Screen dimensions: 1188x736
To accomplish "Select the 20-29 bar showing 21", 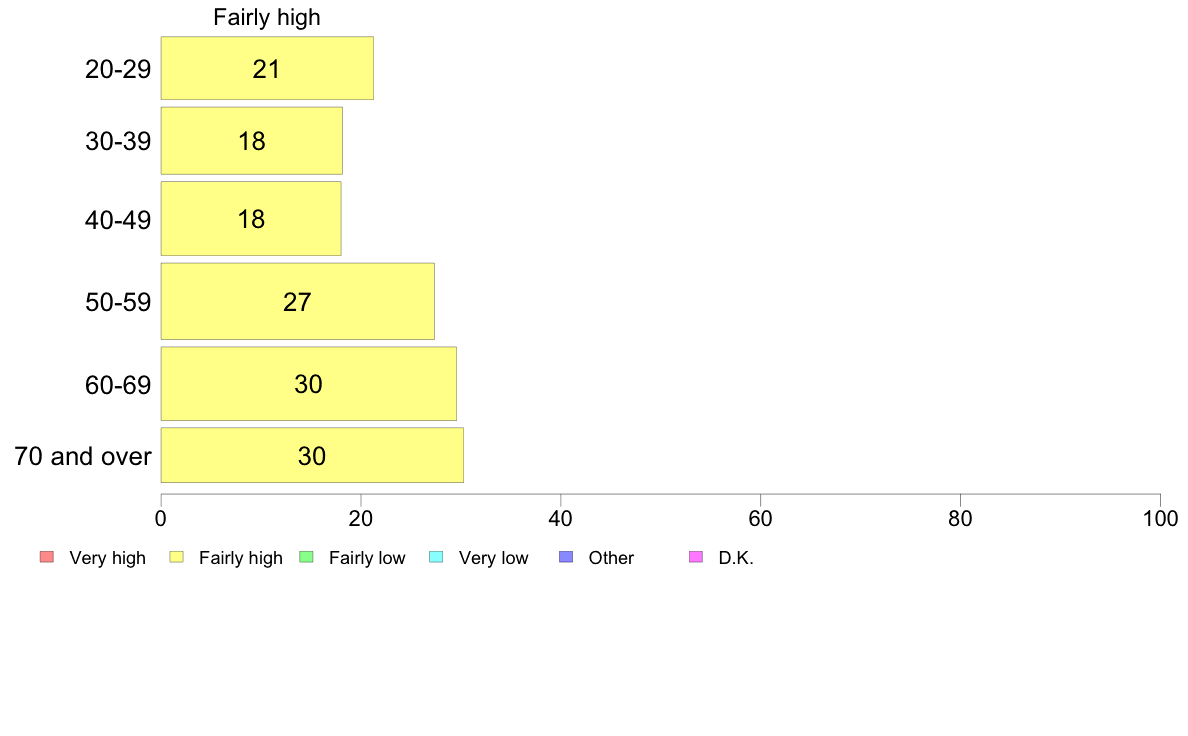I will (x=267, y=68).
